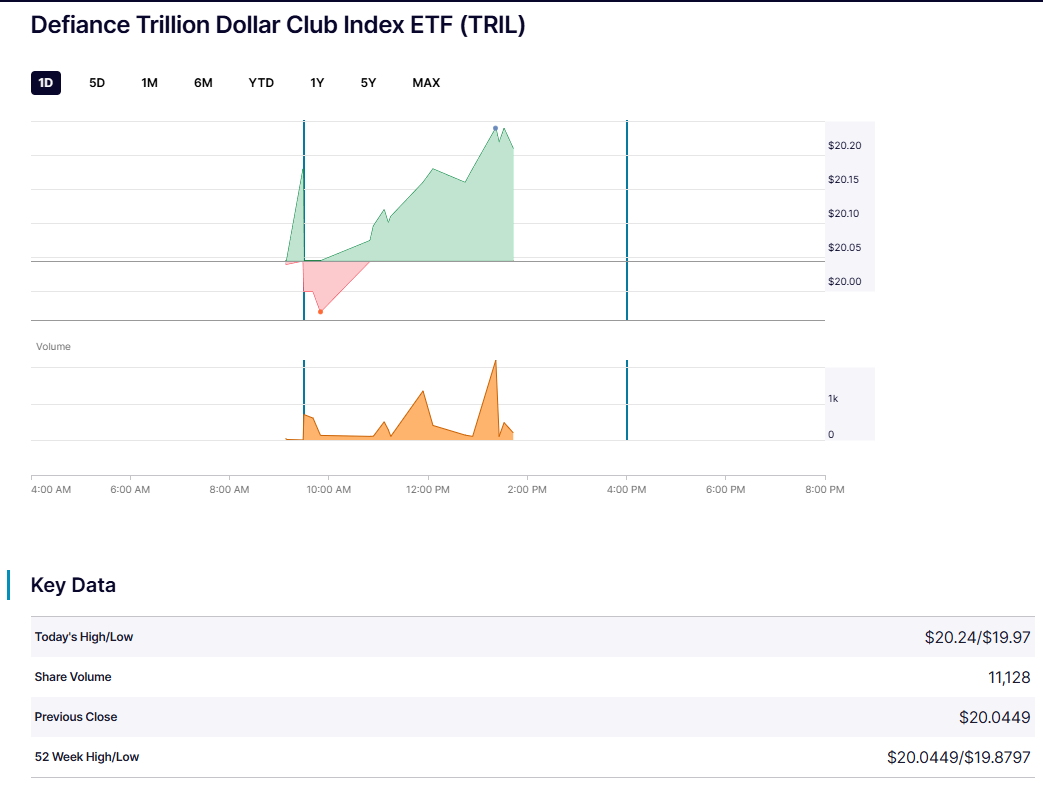
Task: Switch to YTD chart view
Action: pos(261,83)
